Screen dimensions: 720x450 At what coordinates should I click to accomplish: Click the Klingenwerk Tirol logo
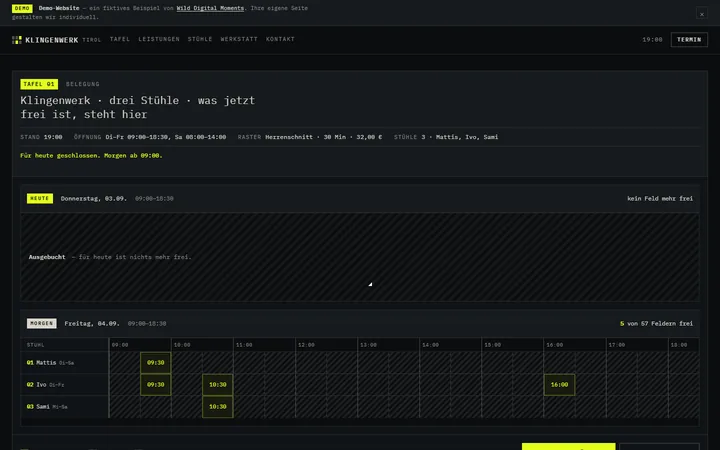(x=56, y=40)
